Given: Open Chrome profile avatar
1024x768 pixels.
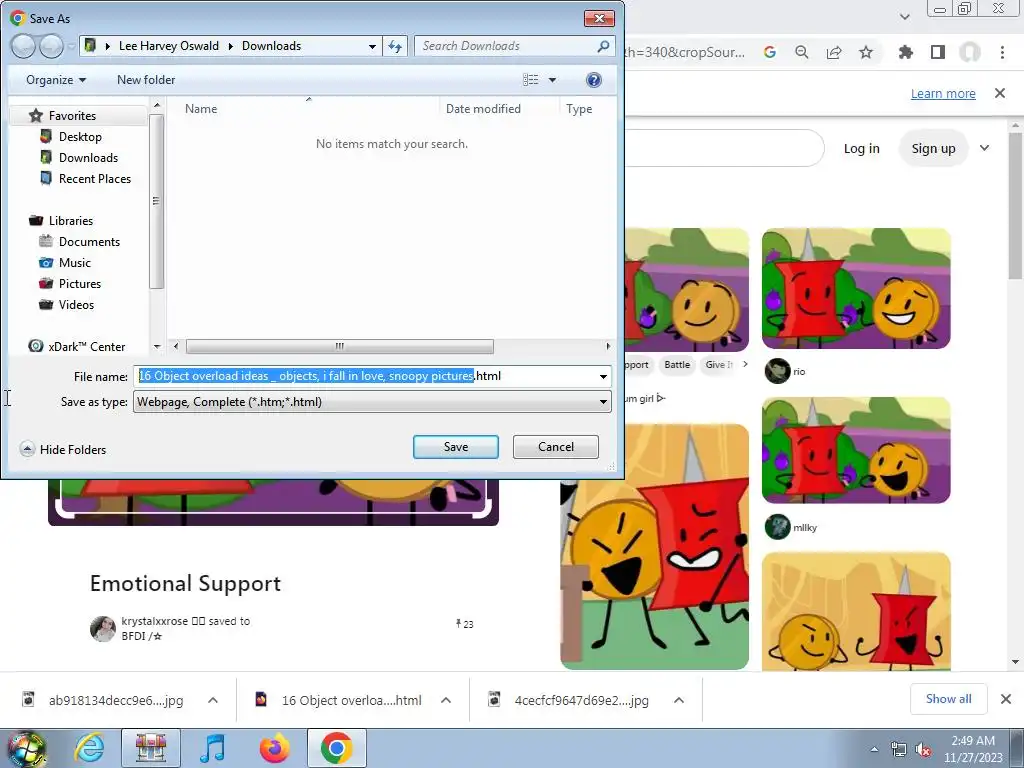Looking at the screenshot, I should click(970, 52).
